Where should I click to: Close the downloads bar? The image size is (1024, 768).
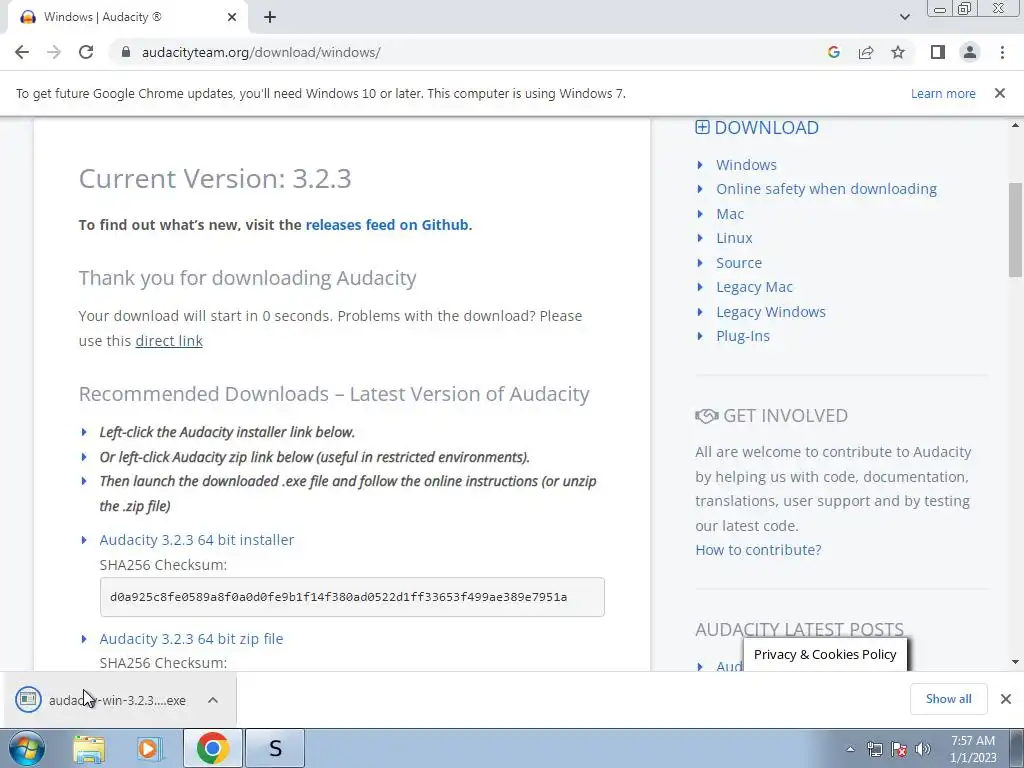[x=1006, y=699]
